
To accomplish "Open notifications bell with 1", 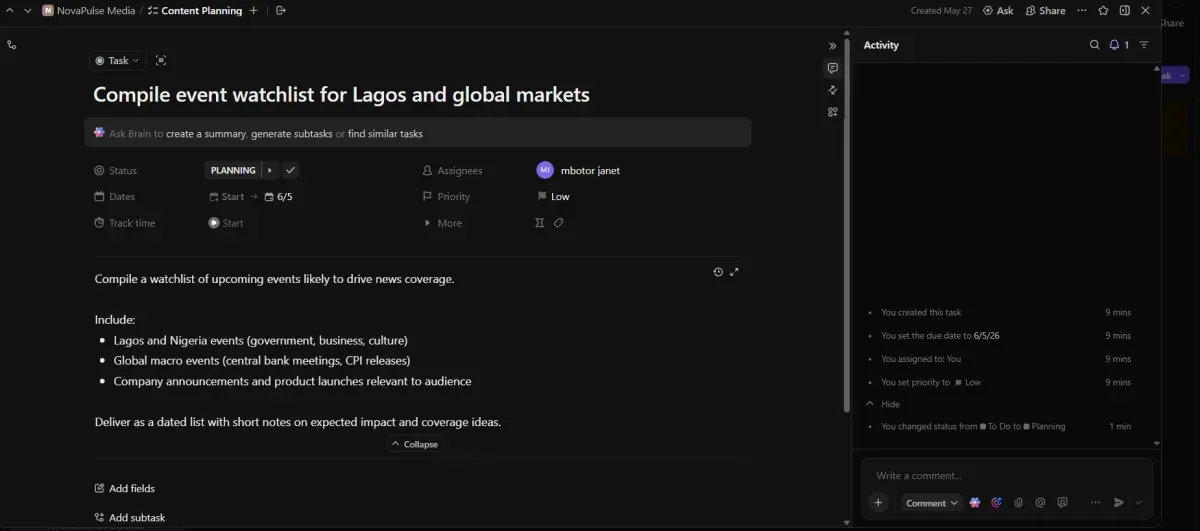I will pos(1119,45).
